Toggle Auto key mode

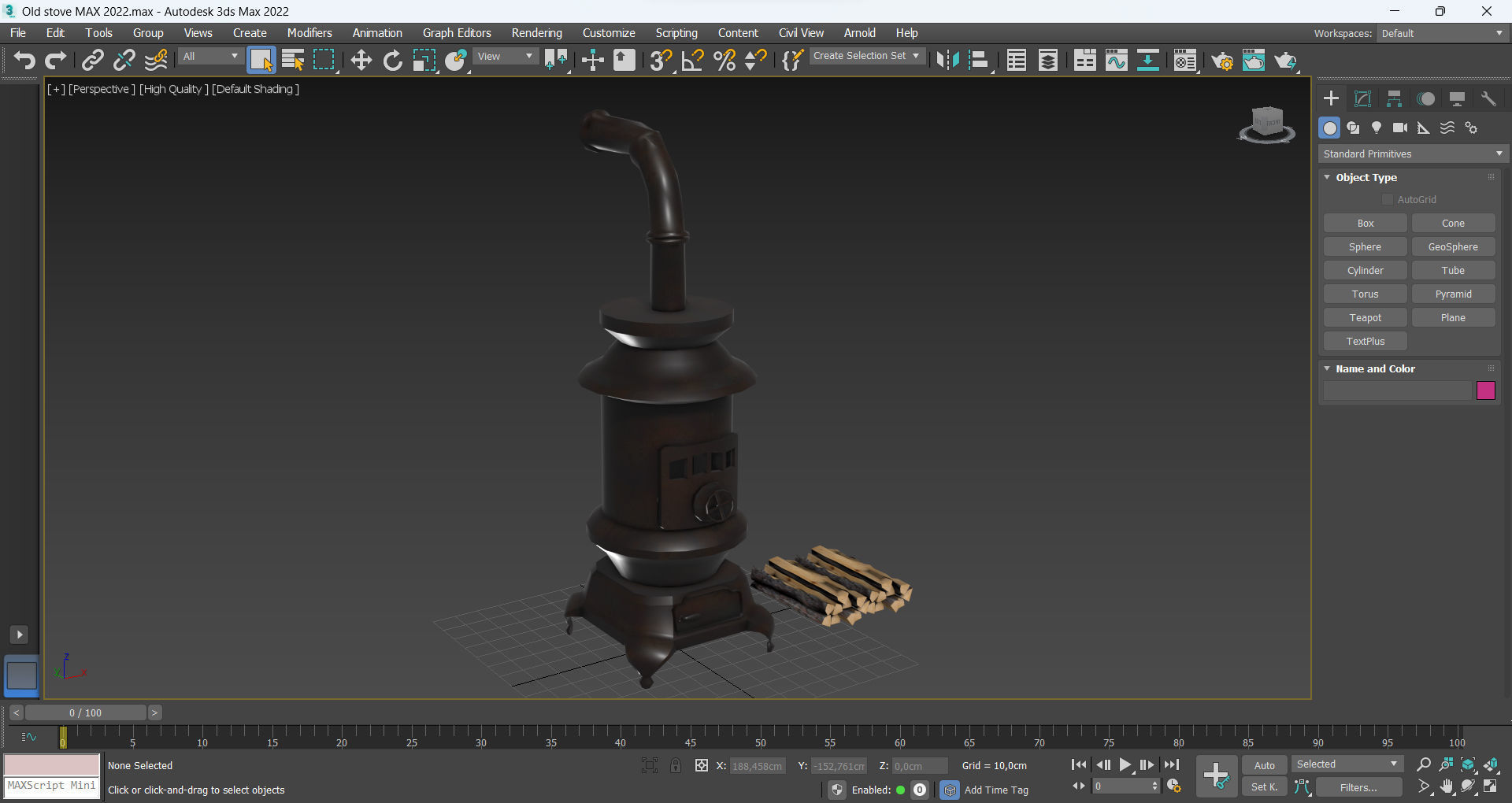[1264, 765]
